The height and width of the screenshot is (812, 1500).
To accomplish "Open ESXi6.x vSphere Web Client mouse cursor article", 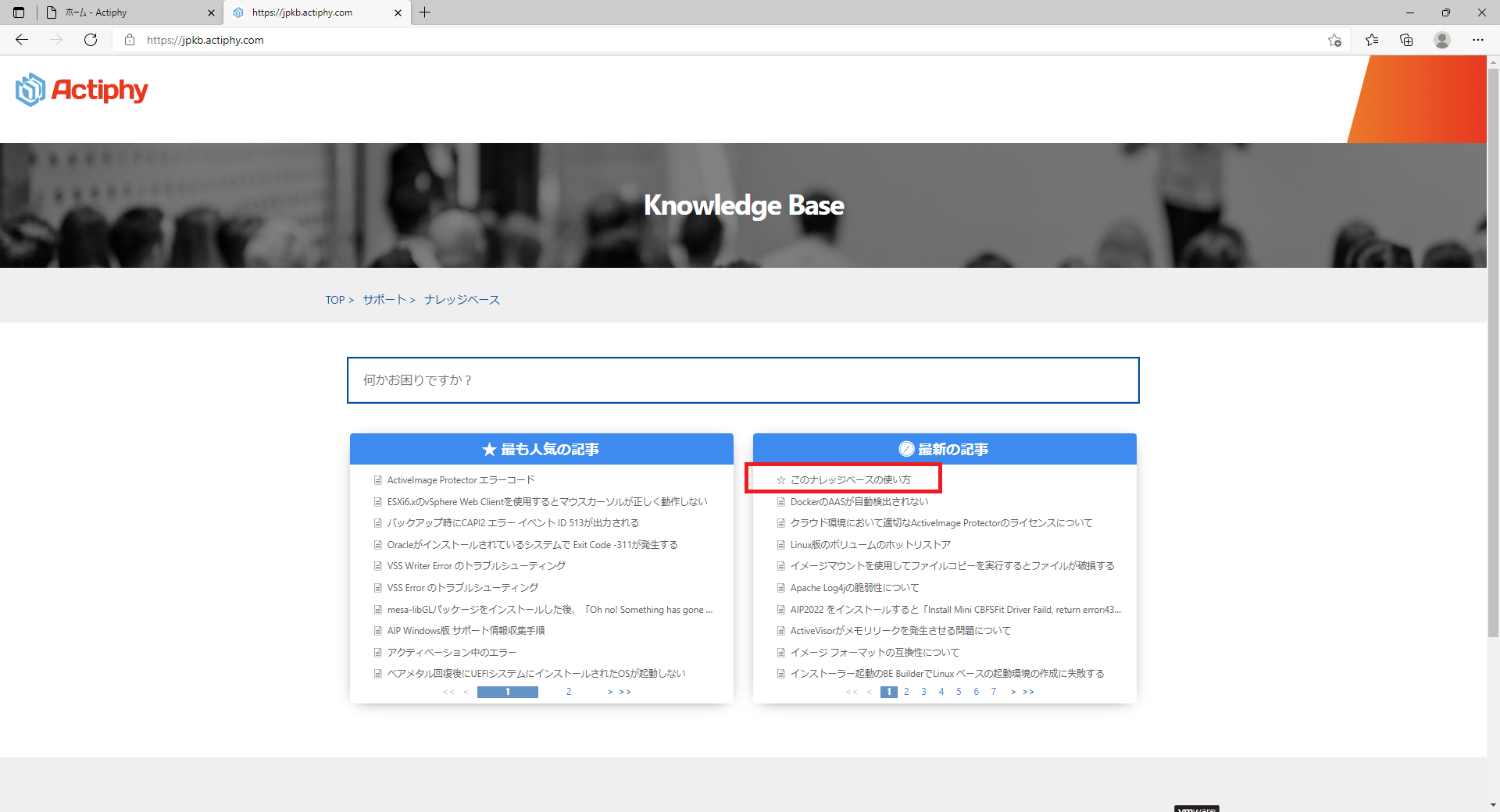I will pos(547,502).
